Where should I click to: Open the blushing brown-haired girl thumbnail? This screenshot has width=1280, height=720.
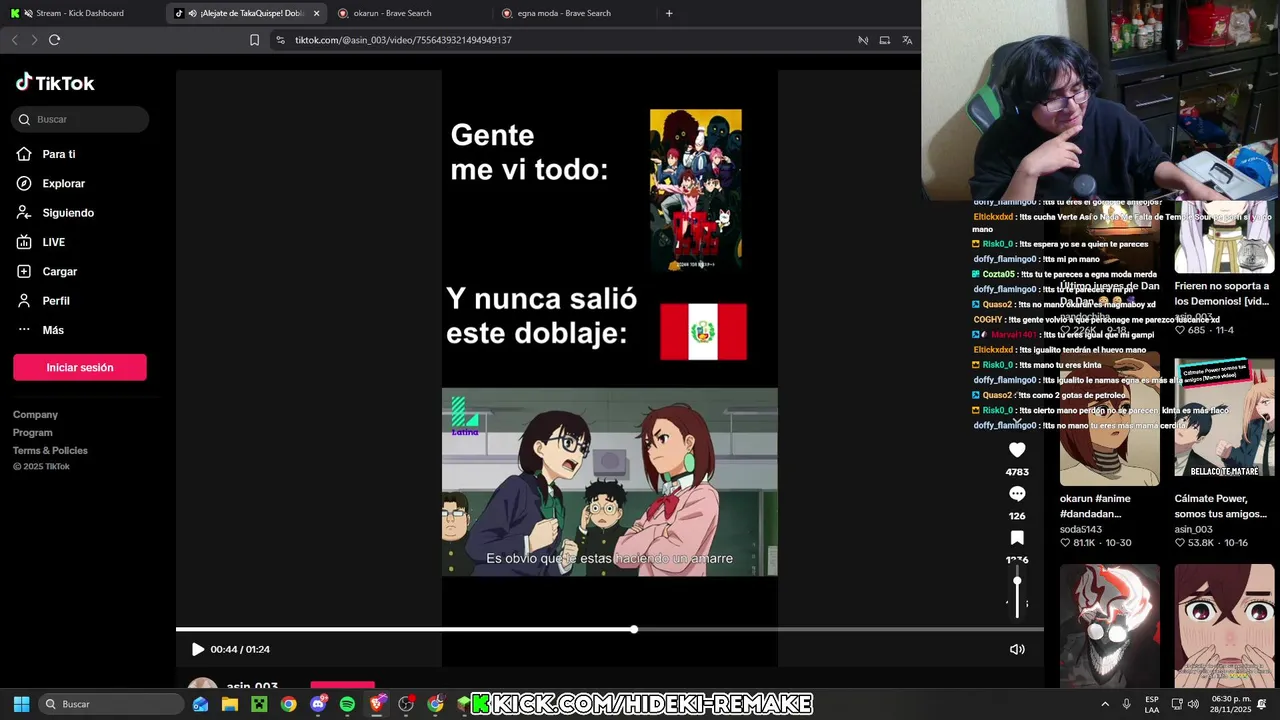(1224, 625)
